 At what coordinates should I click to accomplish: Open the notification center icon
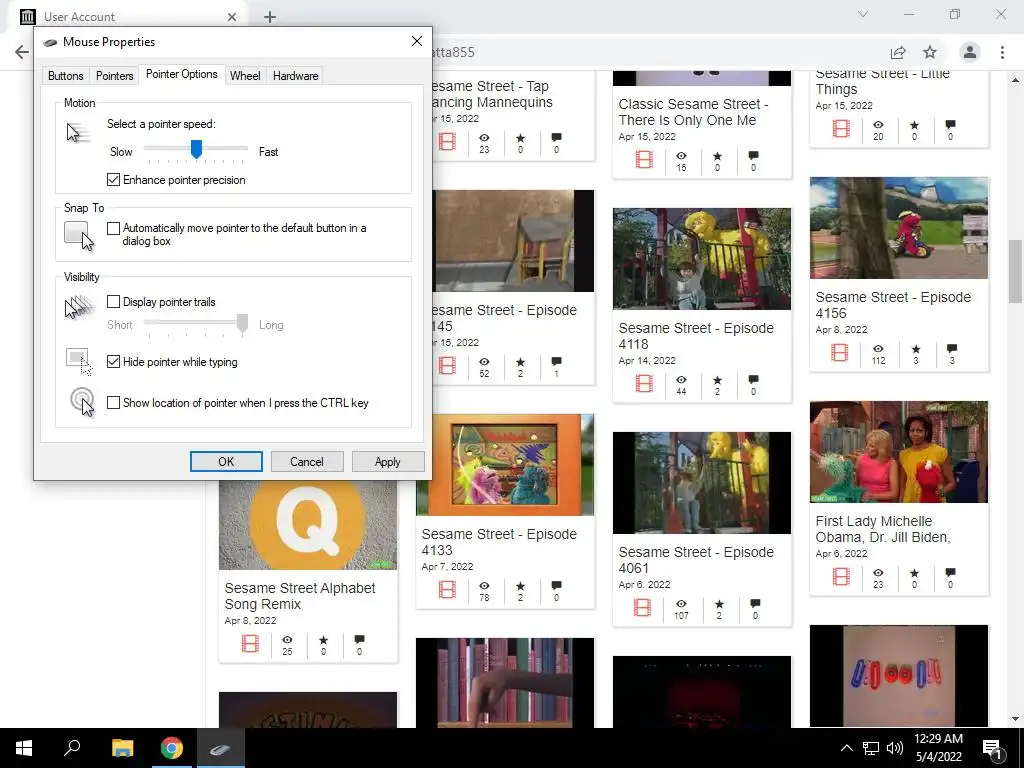[992, 748]
